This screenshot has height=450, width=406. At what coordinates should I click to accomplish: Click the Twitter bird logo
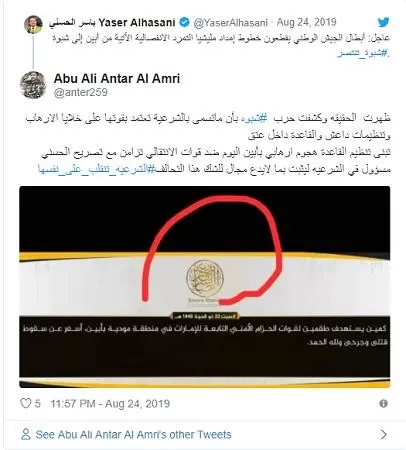[x=383, y=22]
